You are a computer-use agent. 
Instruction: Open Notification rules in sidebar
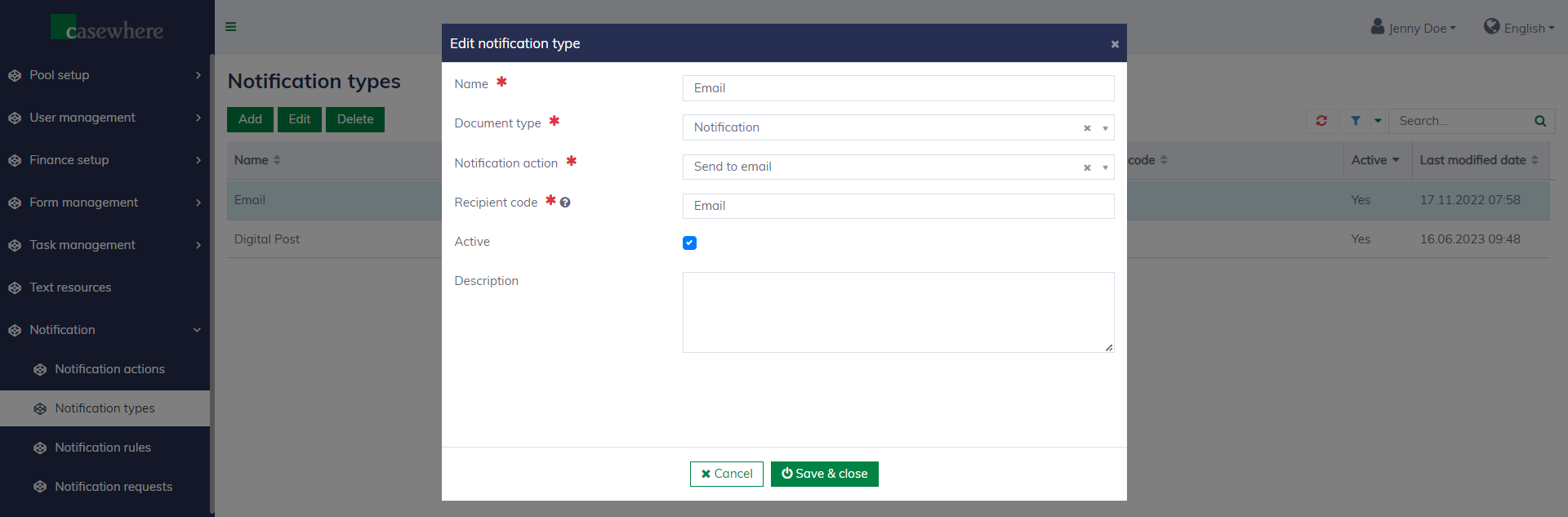[103, 448]
